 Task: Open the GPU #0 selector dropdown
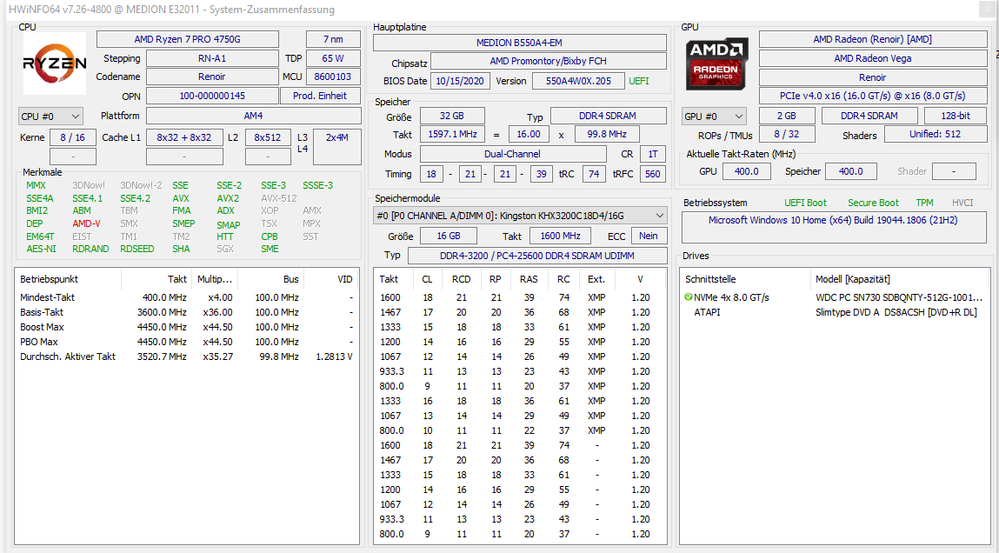pyautogui.click(x=714, y=116)
